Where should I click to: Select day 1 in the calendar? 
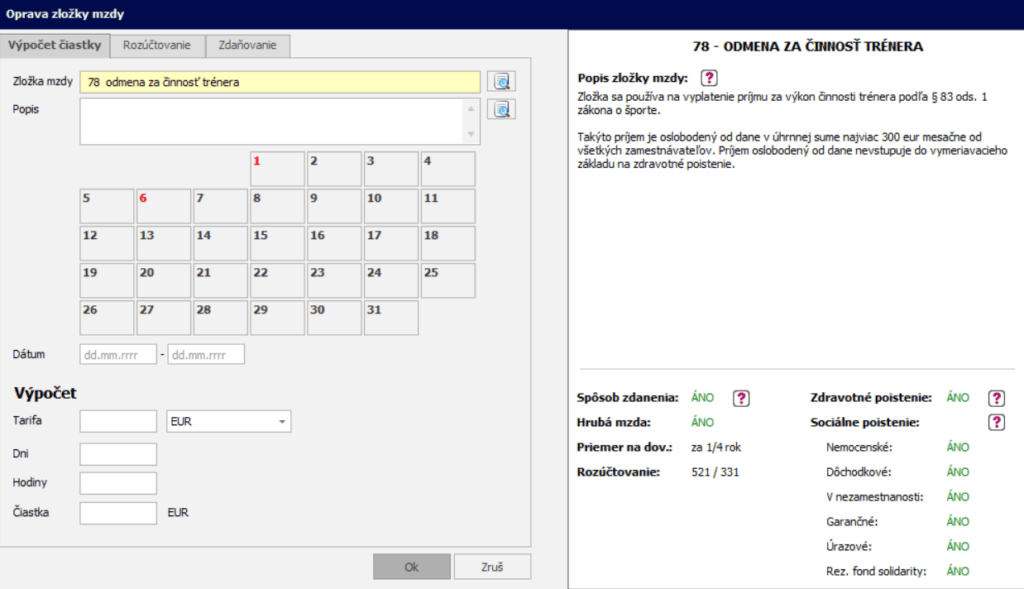tap(277, 169)
